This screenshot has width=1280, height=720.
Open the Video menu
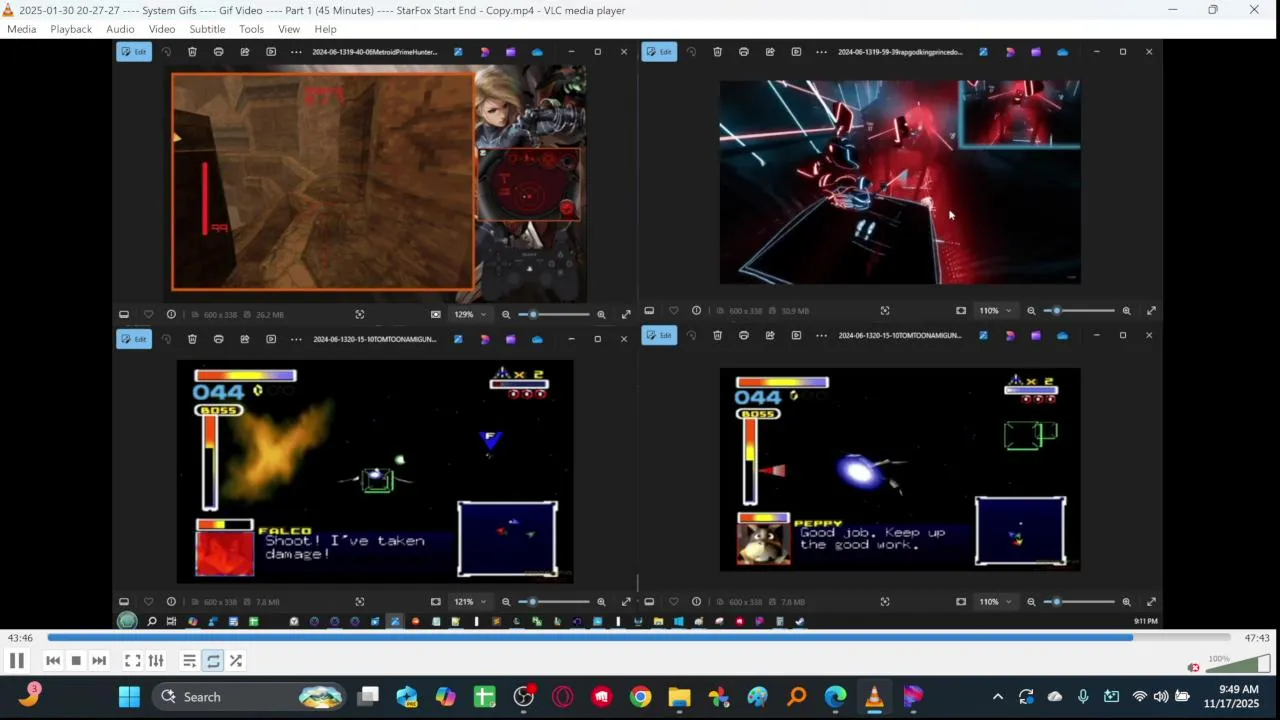click(x=162, y=29)
